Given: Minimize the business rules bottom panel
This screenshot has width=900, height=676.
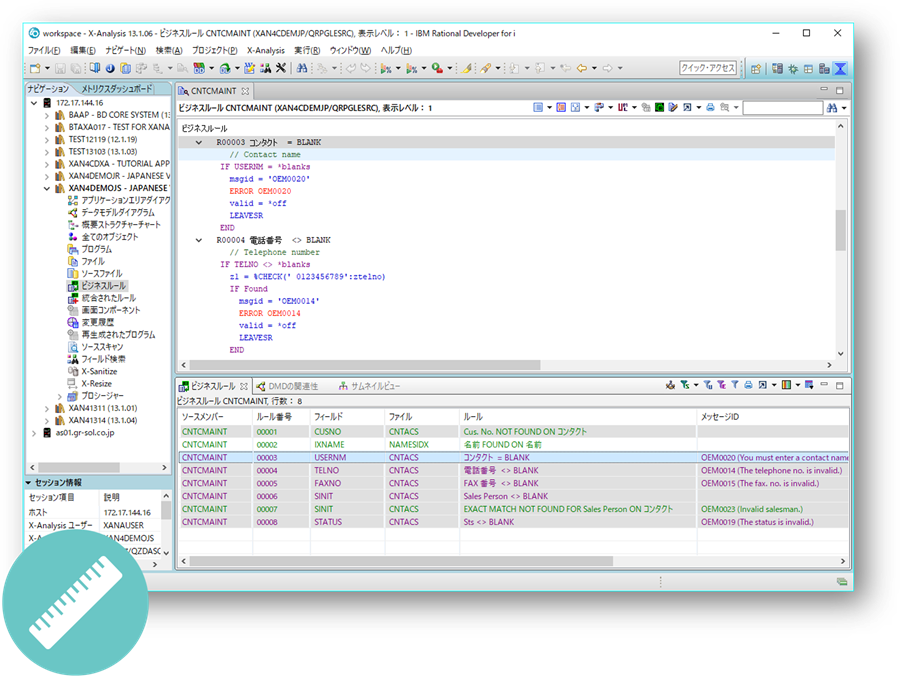Looking at the screenshot, I should pos(824,384).
